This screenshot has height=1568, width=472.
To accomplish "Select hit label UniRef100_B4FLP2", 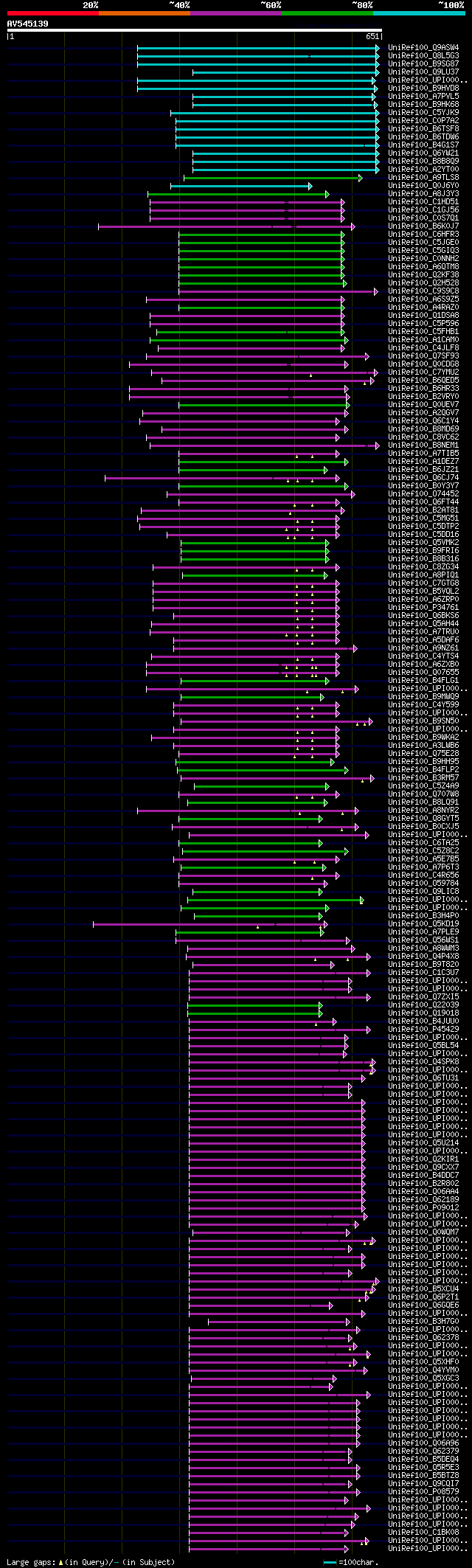I will pyautogui.click(x=423, y=769).
